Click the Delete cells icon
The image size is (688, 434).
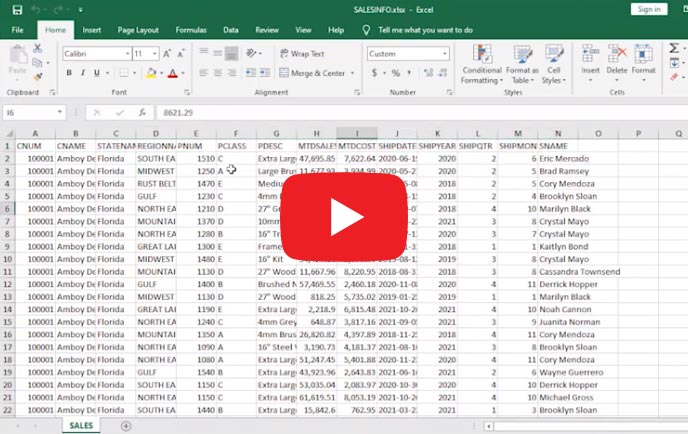617,59
